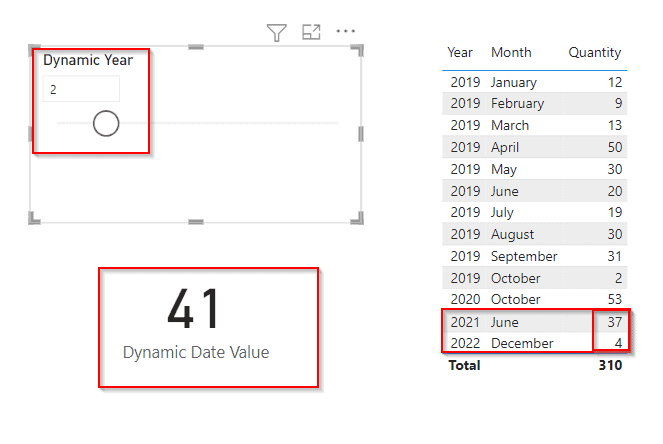
Task: Select the 2019 October month cell
Action: point(515,278)
